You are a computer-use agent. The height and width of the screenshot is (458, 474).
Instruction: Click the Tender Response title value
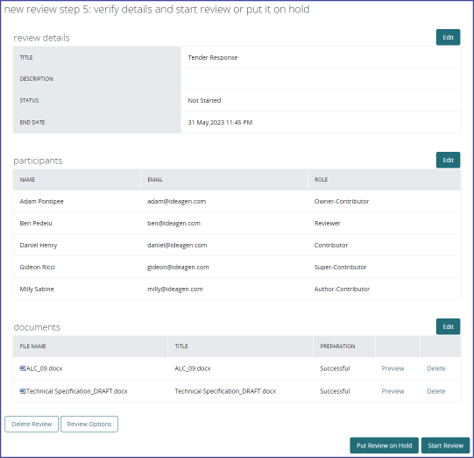click(213, 57)
